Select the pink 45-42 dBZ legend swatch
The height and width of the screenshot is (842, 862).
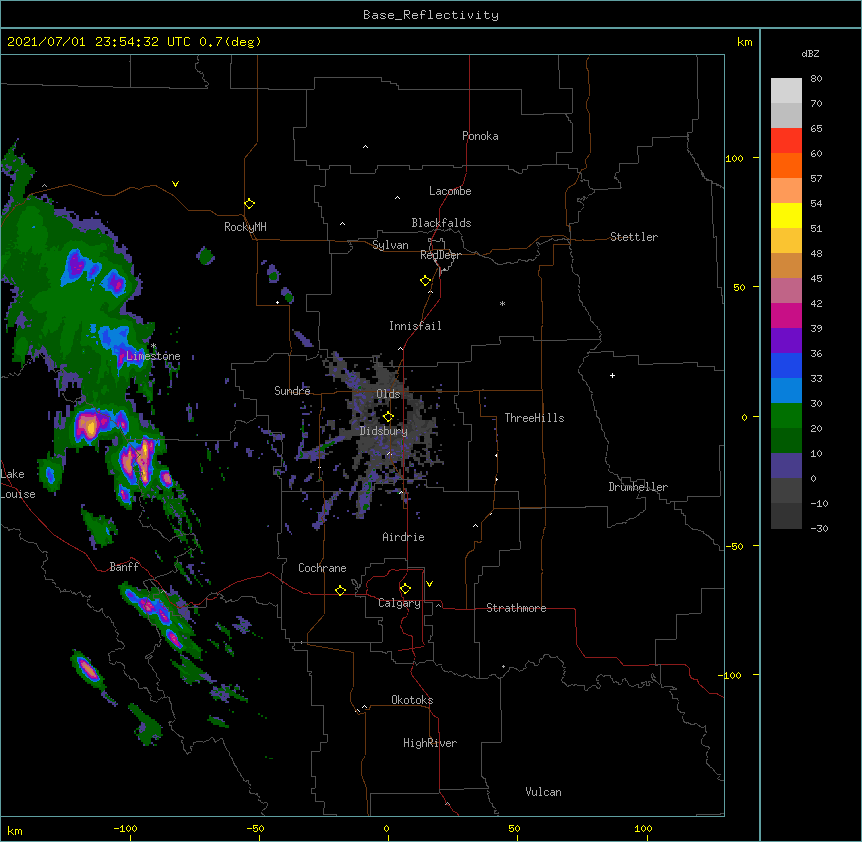pos(786,291)
